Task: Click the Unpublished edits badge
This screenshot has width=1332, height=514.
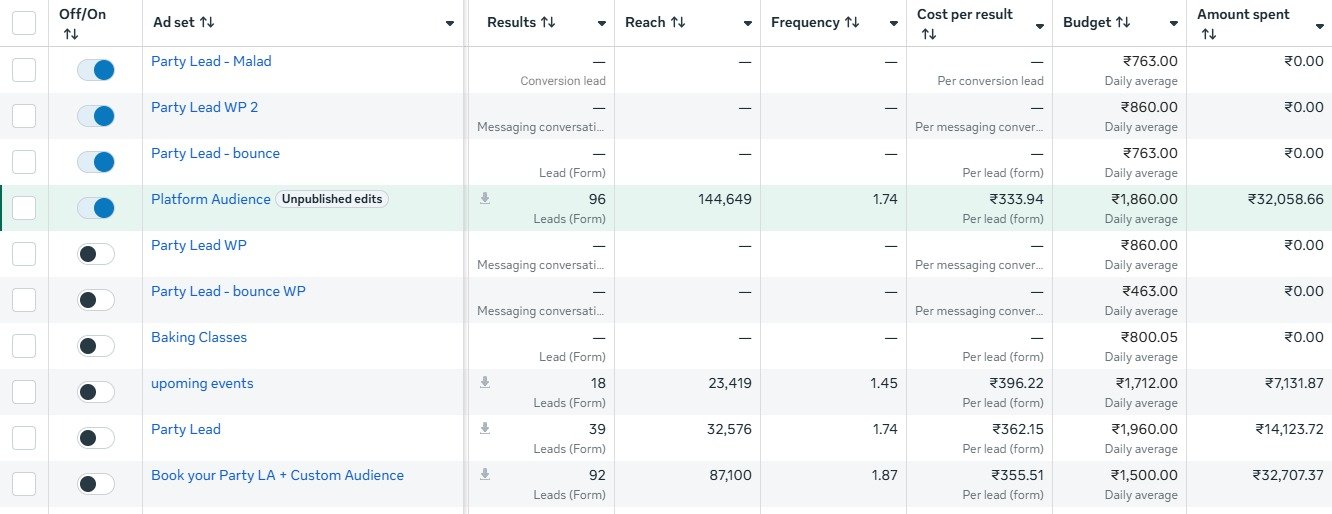Action: (332, 199)
